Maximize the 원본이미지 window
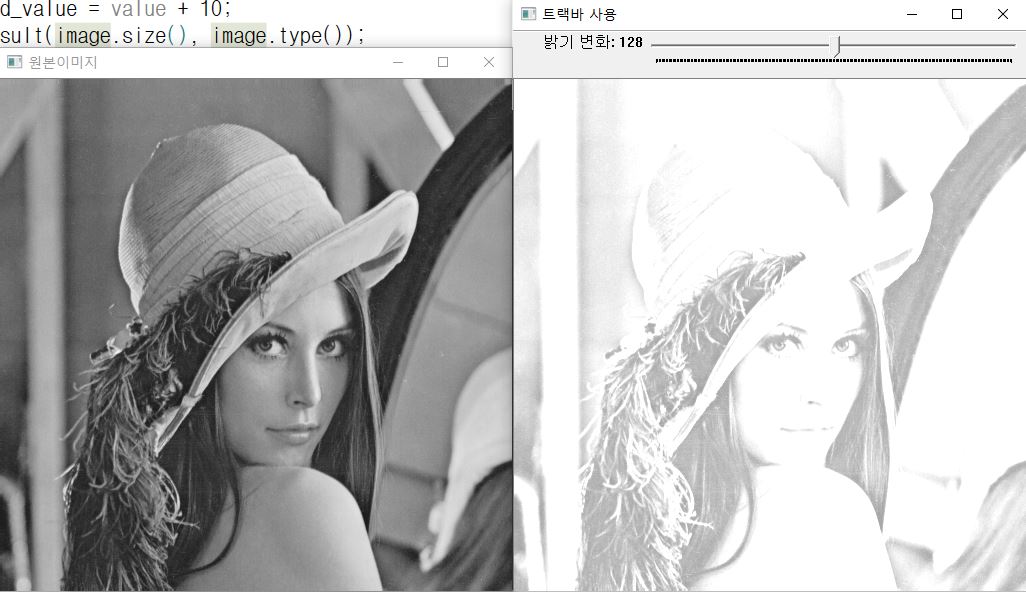 (x=443, y=62)
